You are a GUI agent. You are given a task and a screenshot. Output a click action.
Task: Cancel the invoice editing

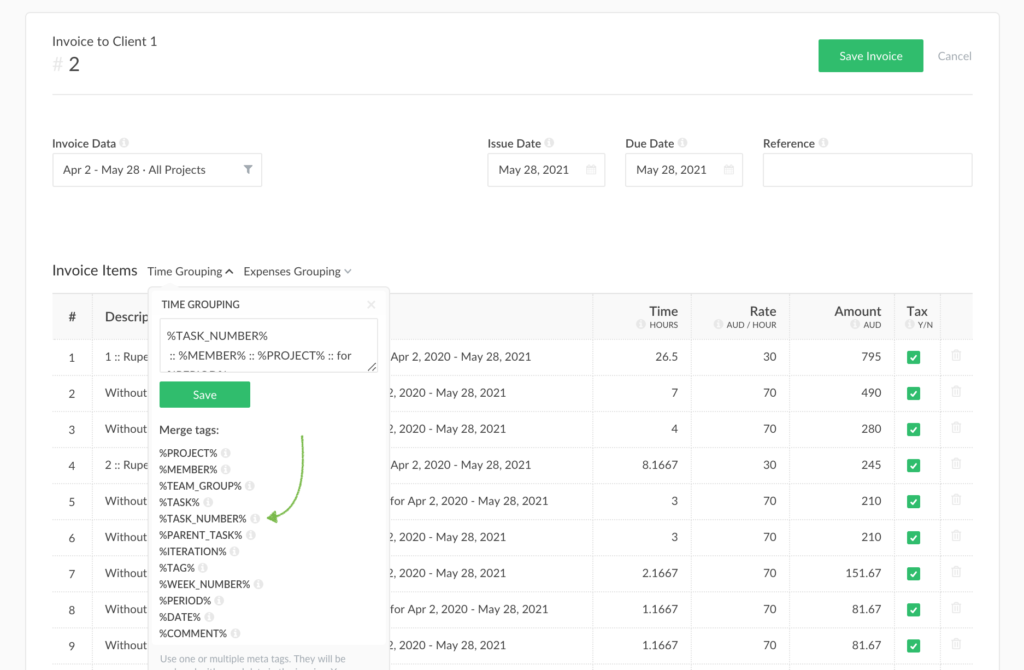[x=954, y=56]
